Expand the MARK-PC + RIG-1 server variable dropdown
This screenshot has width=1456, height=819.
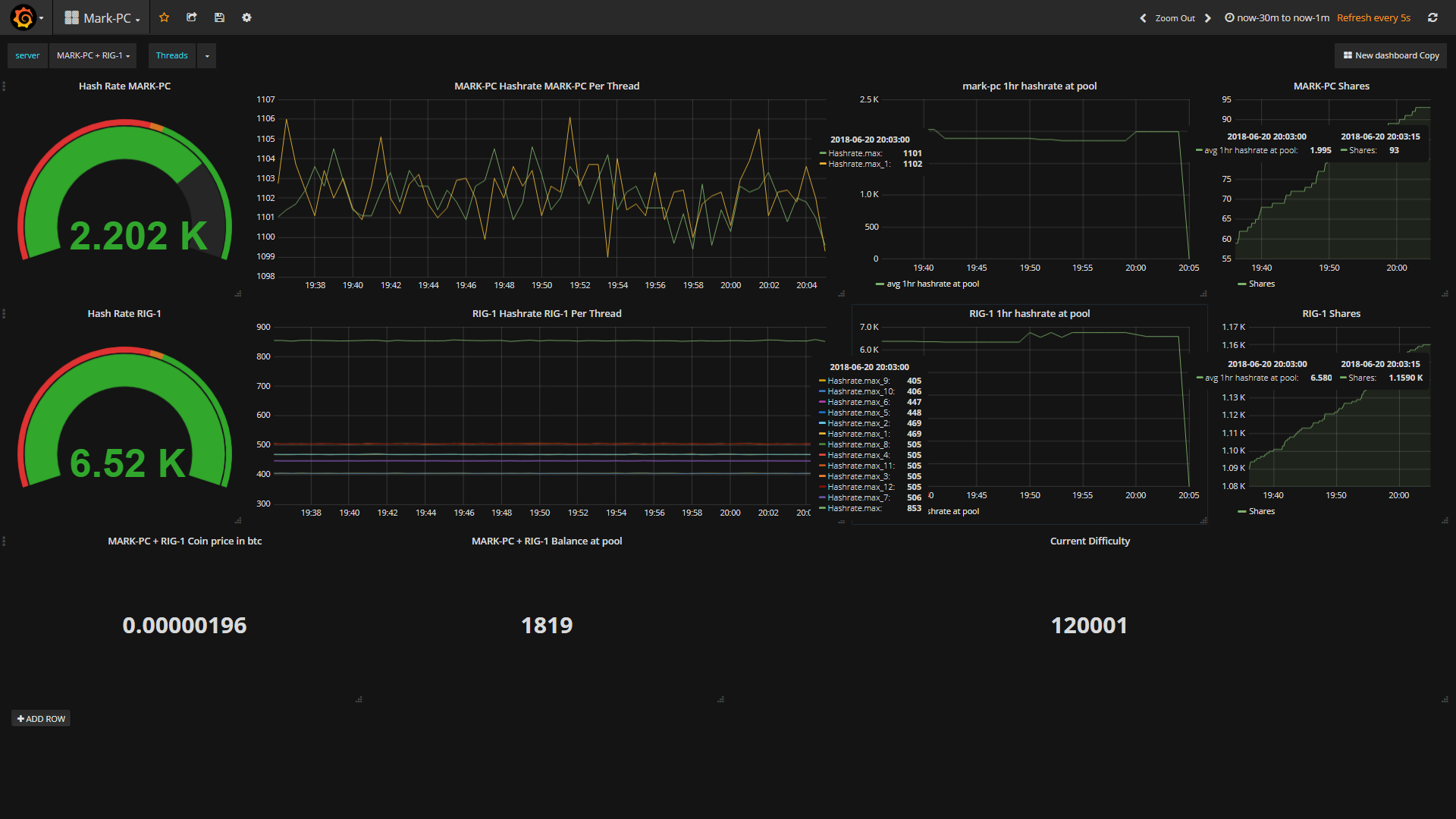click(x=93, y=55)
